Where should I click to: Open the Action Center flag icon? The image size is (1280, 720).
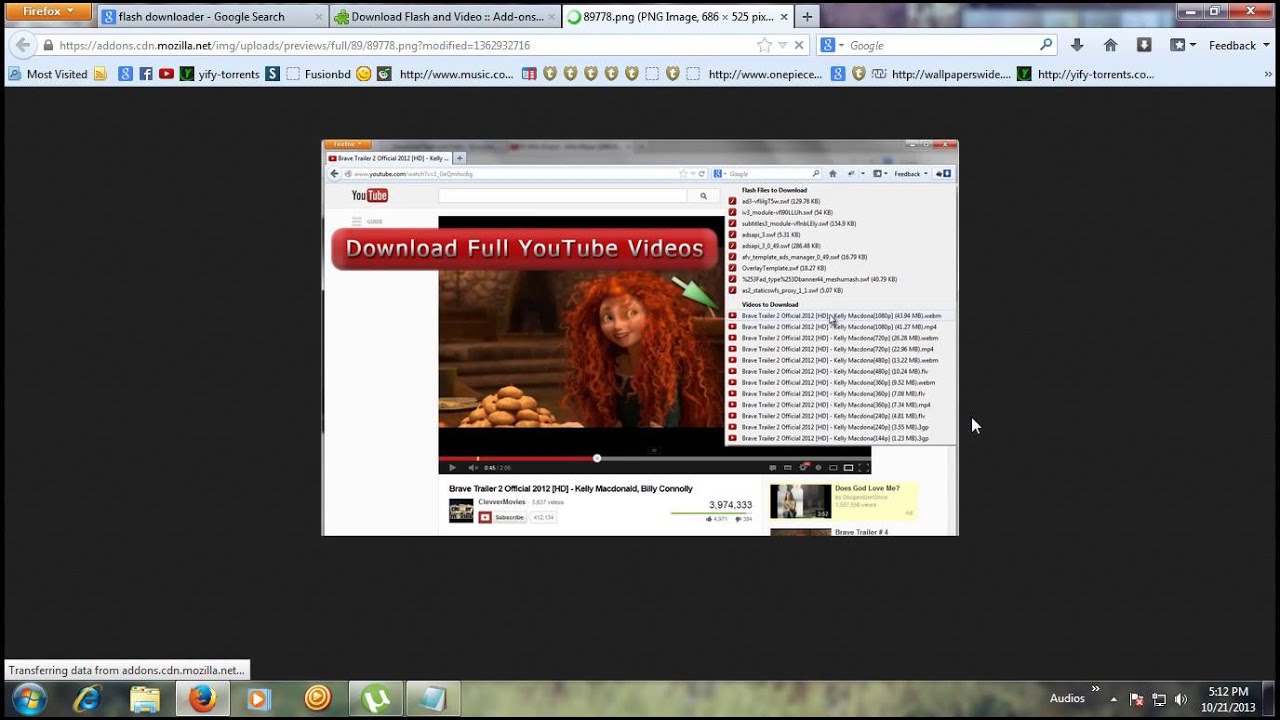tap(1137, 699)
